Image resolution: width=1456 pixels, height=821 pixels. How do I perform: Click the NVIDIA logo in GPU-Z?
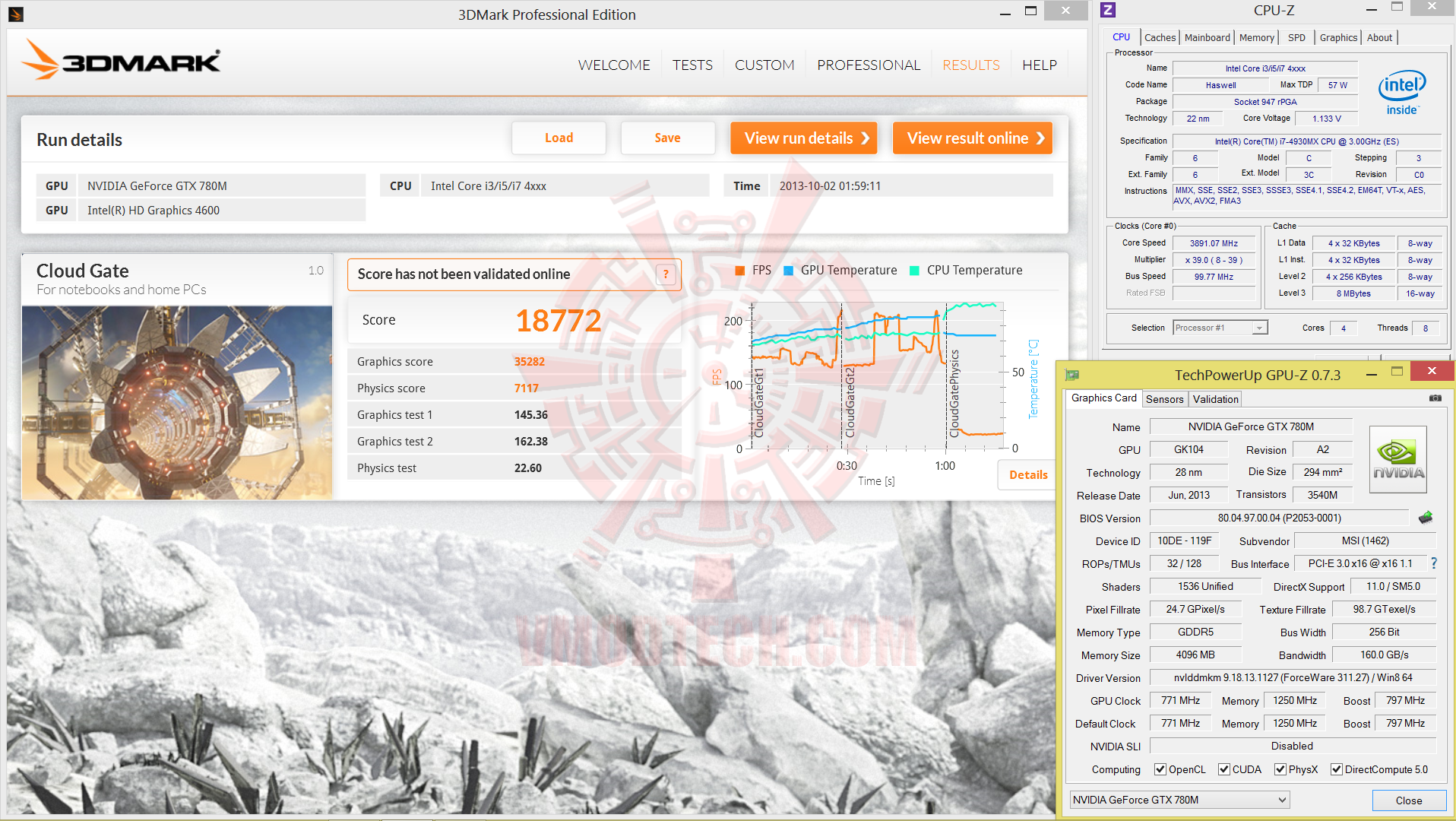coord(1398,459)
